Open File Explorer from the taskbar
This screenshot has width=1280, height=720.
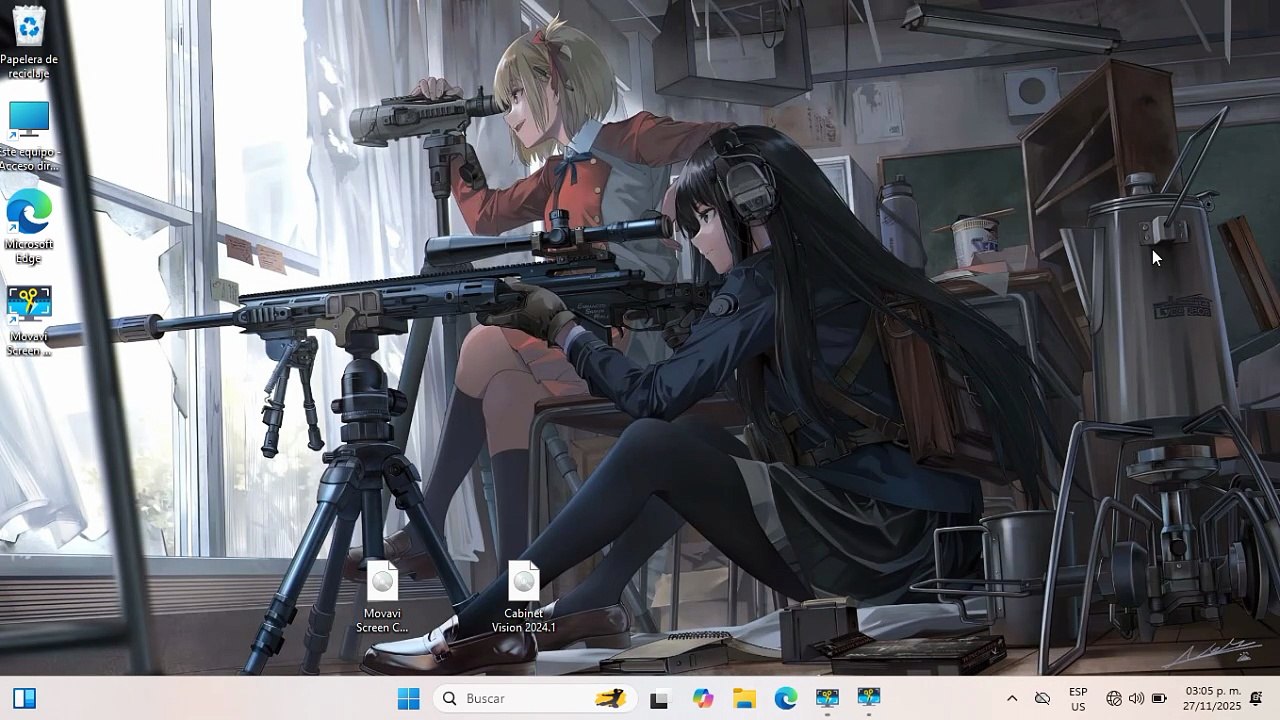click(744, 698)
